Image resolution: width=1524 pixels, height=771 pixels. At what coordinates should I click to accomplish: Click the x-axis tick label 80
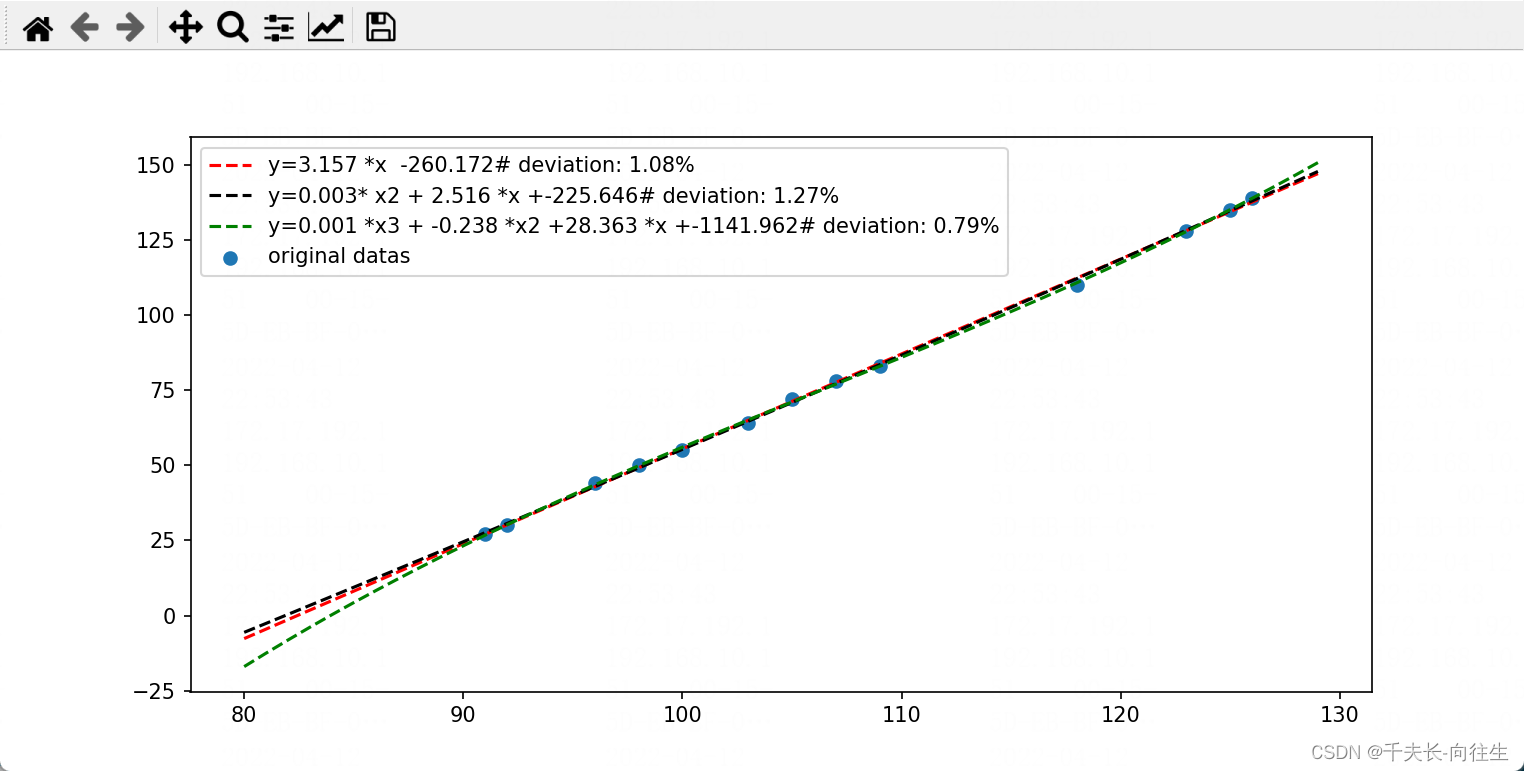tap(243, 715)
